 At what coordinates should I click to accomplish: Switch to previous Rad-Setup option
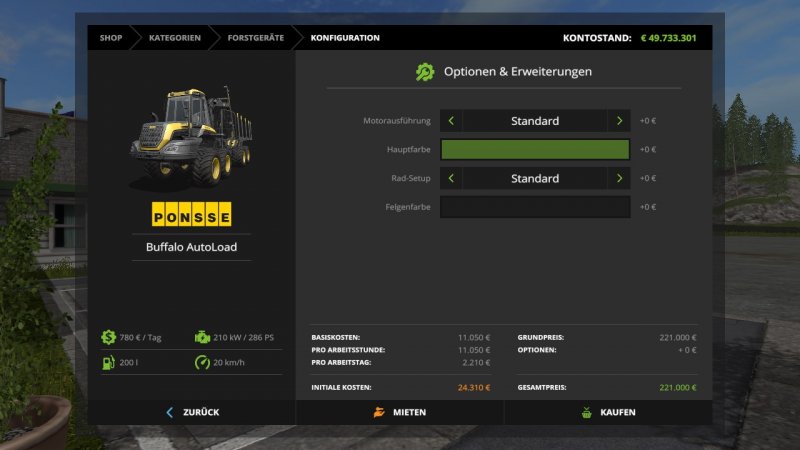451,179
